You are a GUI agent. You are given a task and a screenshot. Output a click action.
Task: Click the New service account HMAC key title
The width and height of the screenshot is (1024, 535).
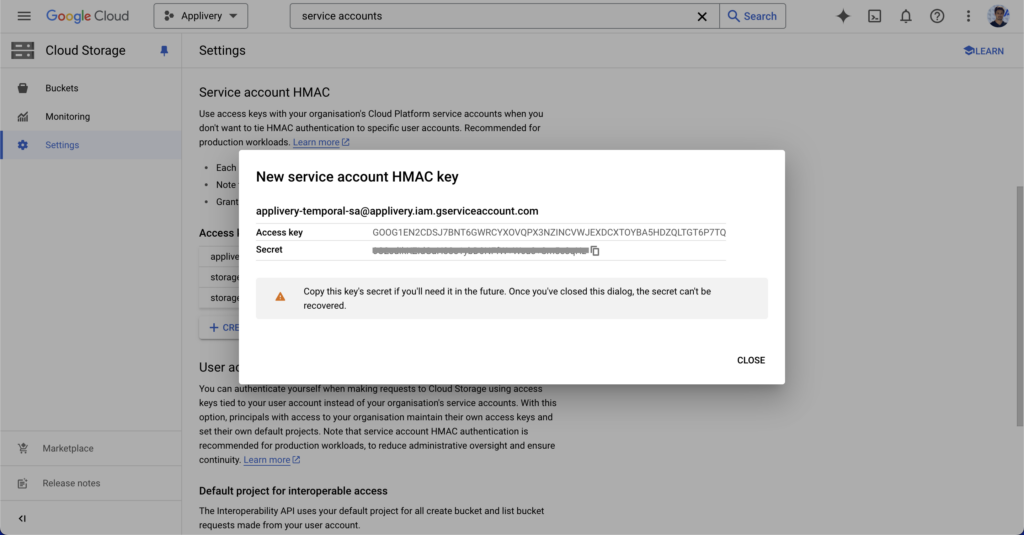[357, 176]
